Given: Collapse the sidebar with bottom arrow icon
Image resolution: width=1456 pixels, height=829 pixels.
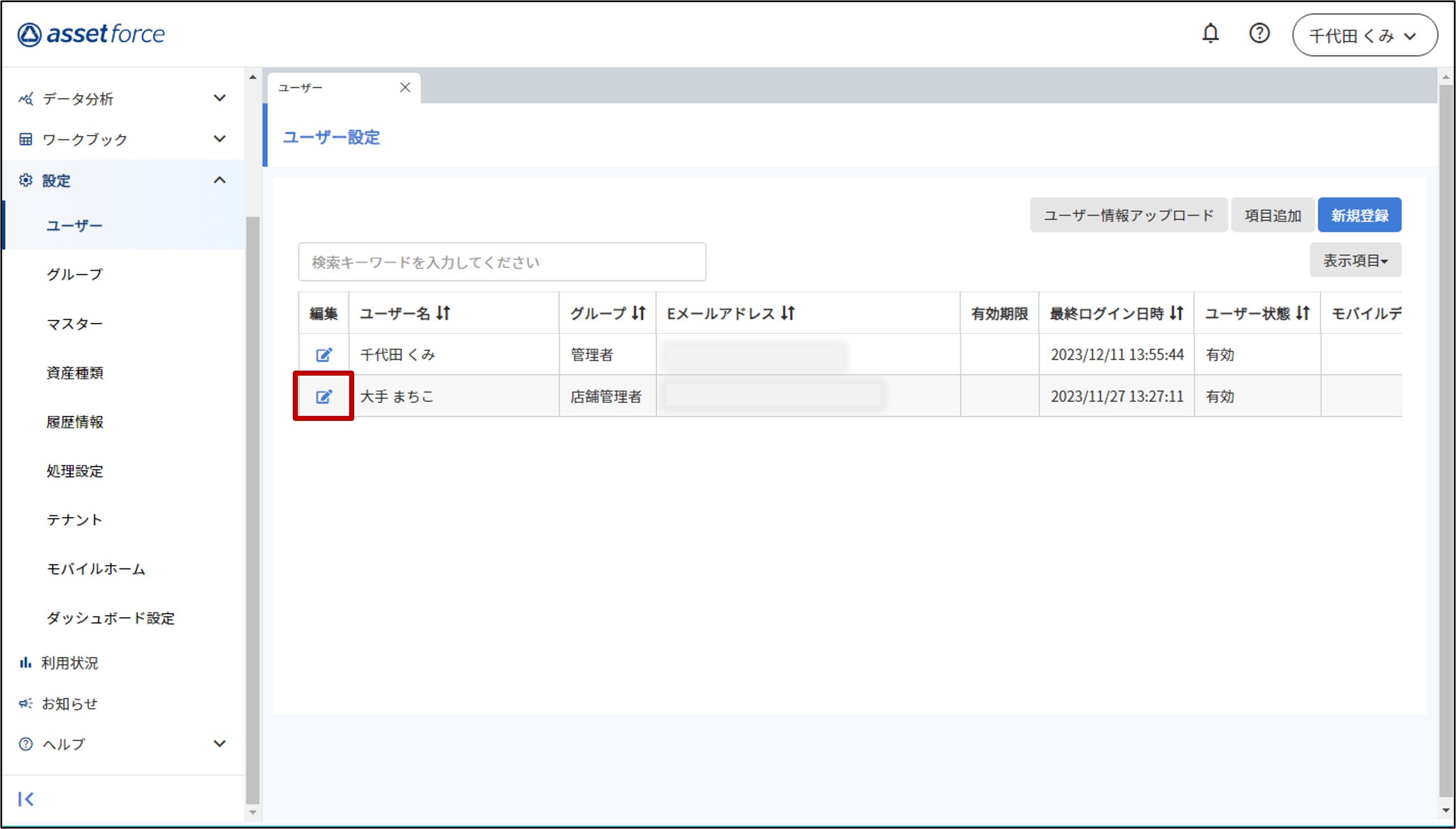Looking at the screenshot, I should (26, 799).
